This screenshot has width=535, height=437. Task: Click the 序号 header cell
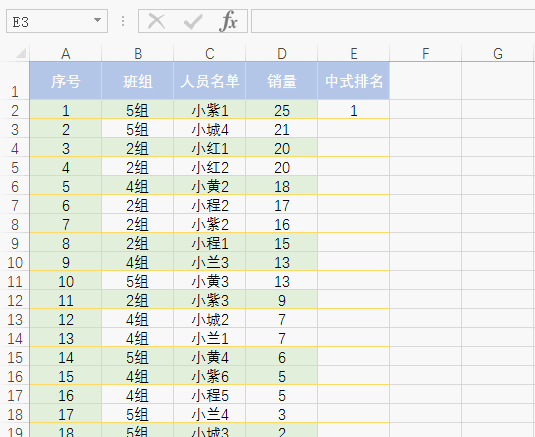[x=66, y=81]
